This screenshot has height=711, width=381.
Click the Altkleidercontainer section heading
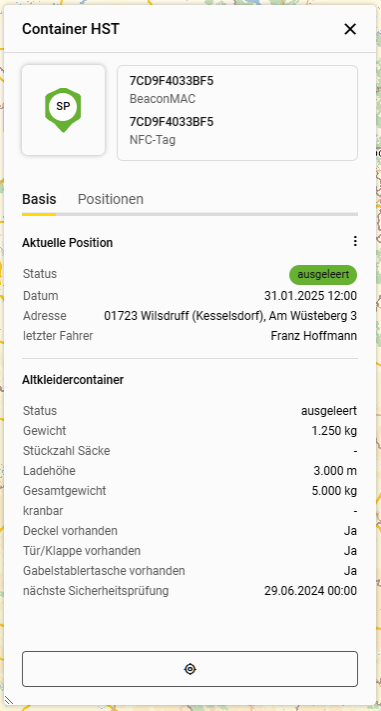click(73, 380)
